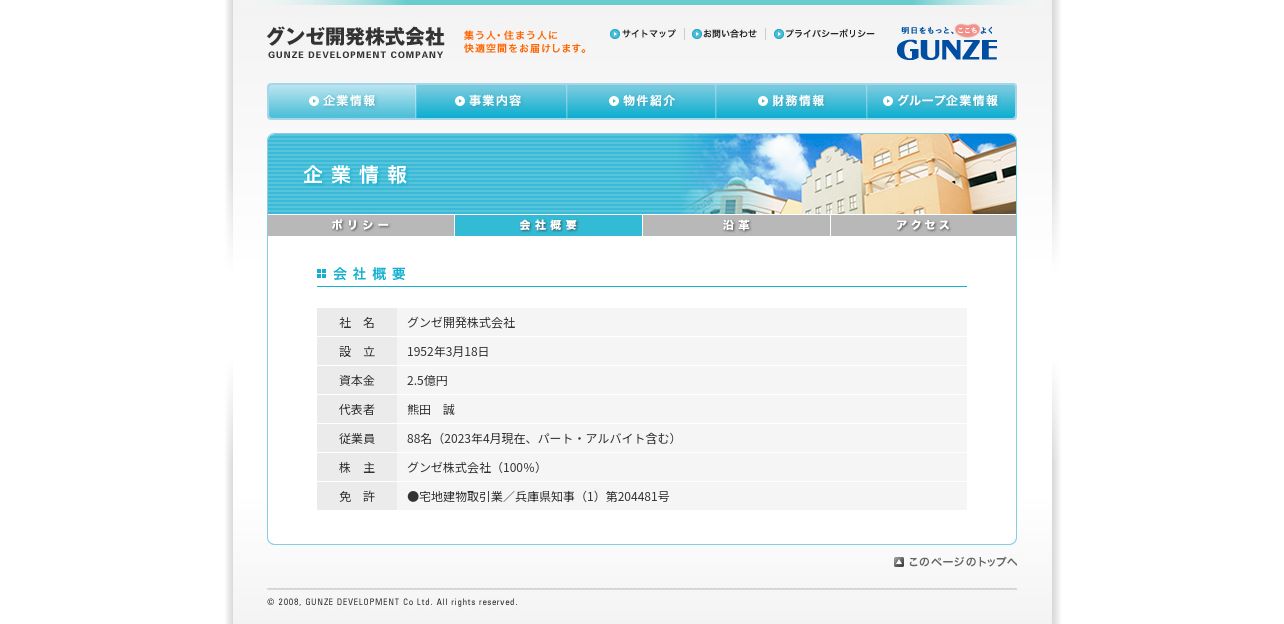The image size is (1284, 624).
Task: Click the representative name 熊田 誠
Action: (431, 410)
